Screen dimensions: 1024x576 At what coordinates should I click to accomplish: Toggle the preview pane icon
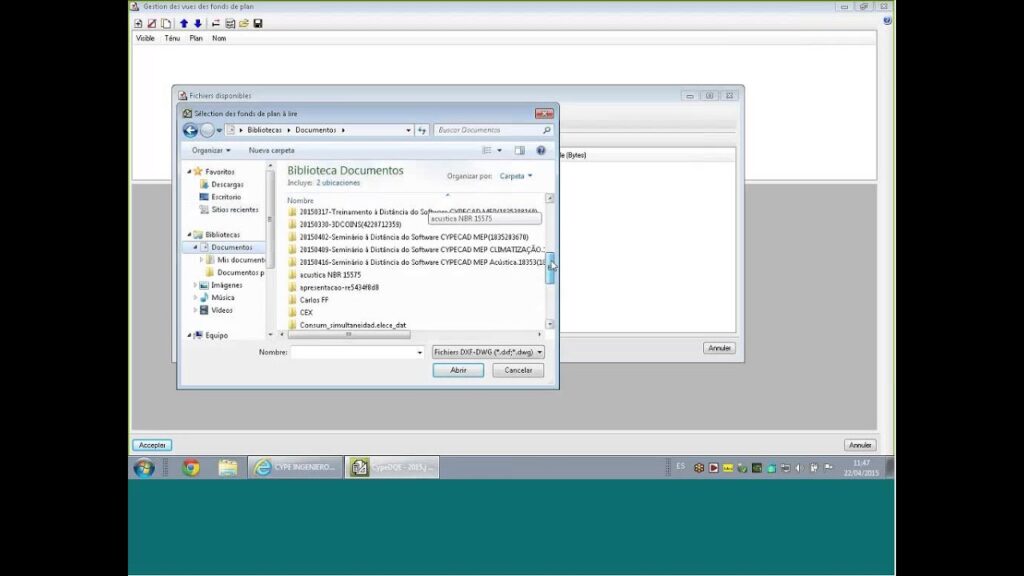tap(519, 150)
